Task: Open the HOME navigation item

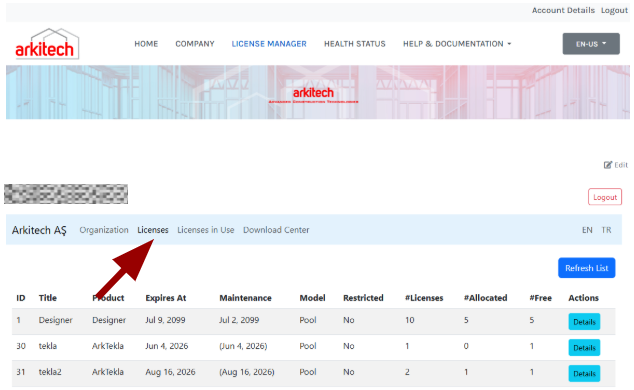Action: click(146, 44)
